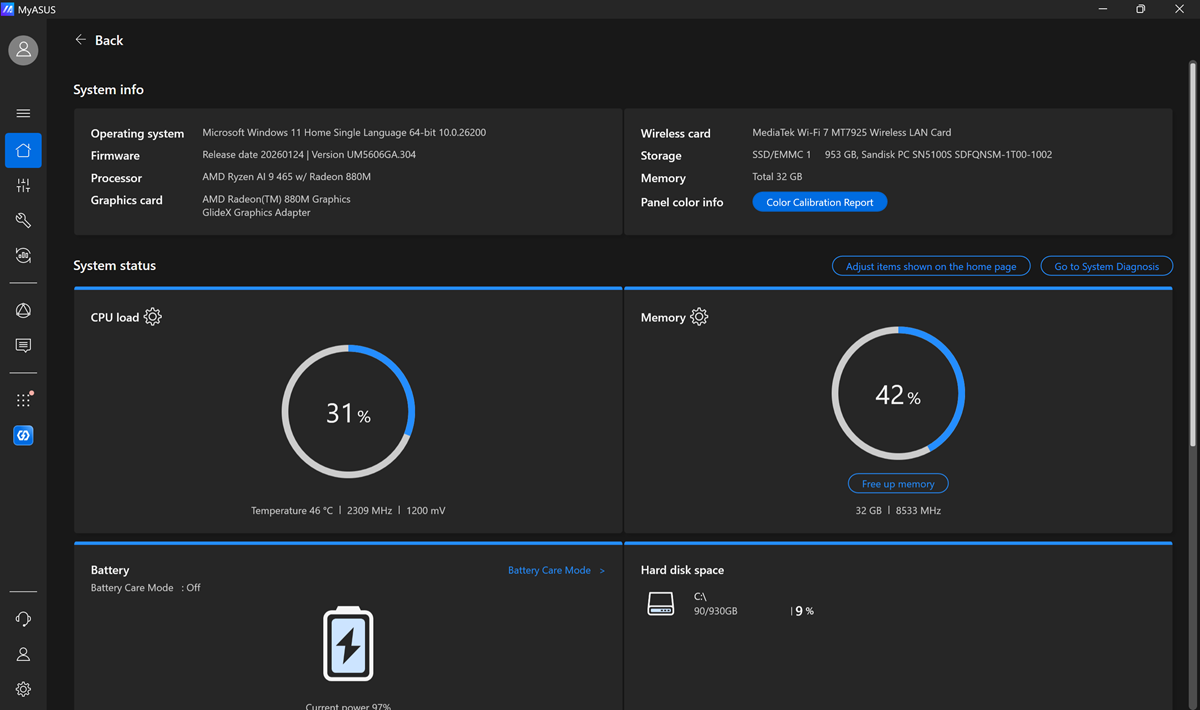Open the triangle-in-circle icon in sidebar
This screenshot has width=1200, height=710.
point(23,311)
